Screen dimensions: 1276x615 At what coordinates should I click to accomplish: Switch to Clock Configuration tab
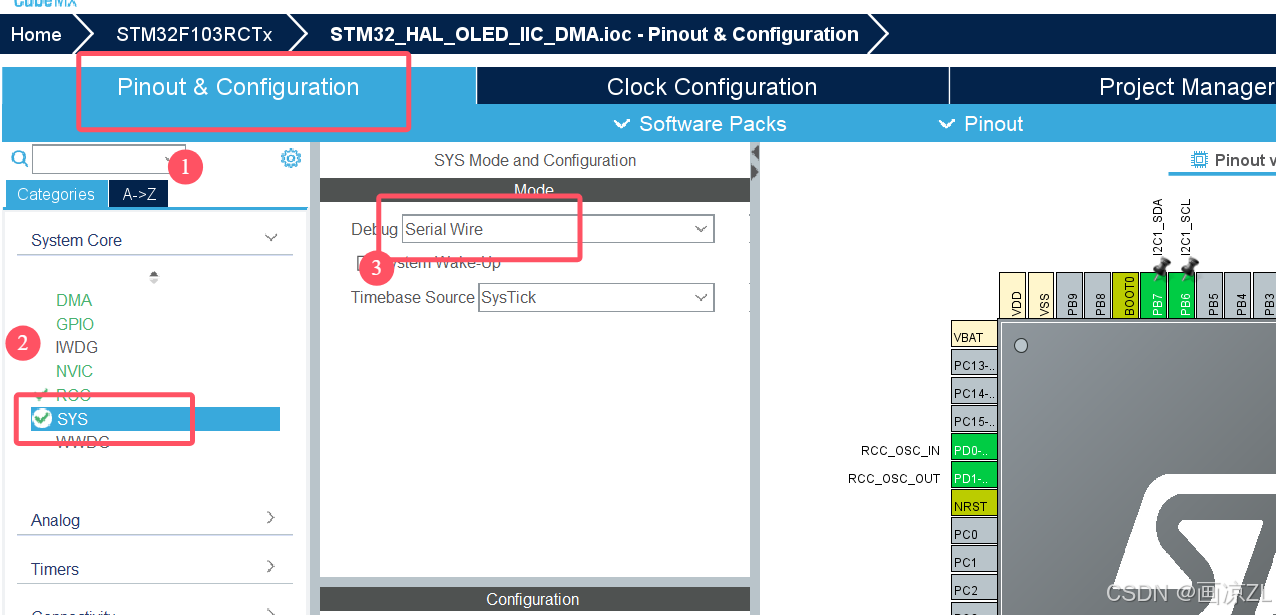(x=712, y=87)
